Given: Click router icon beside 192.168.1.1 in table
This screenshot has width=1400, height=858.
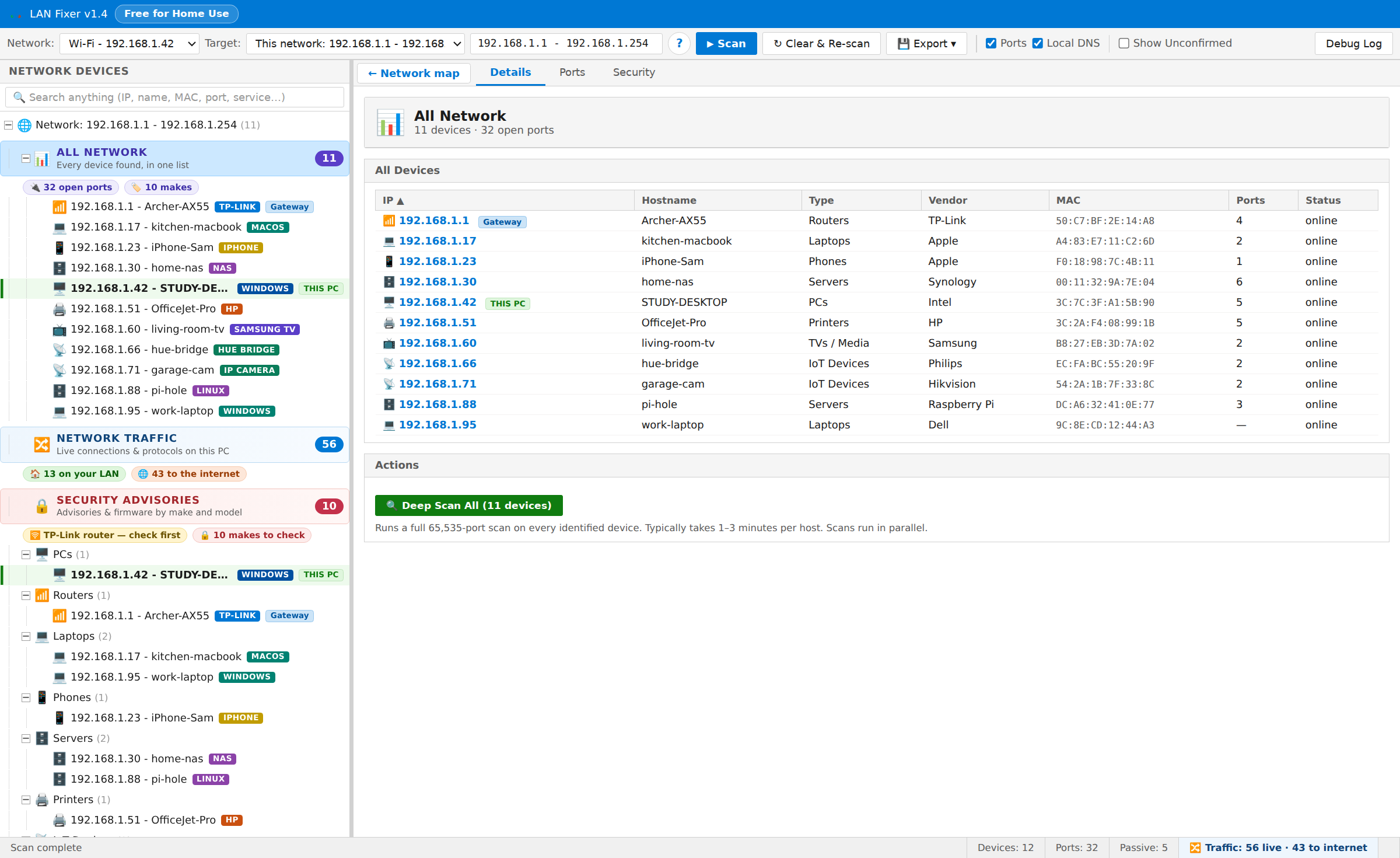Looking at the screenshot, I should point(389,221).
